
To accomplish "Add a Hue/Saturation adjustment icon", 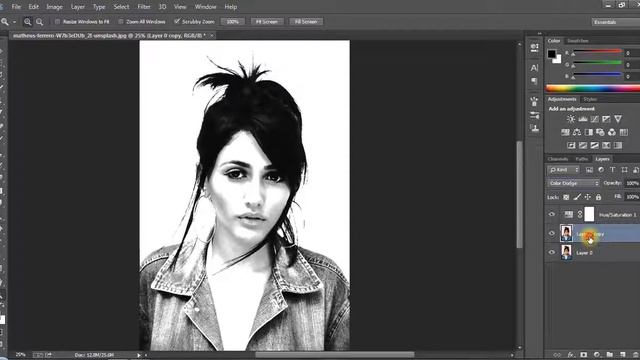I will pyautogui.click(x=565, y=132).
